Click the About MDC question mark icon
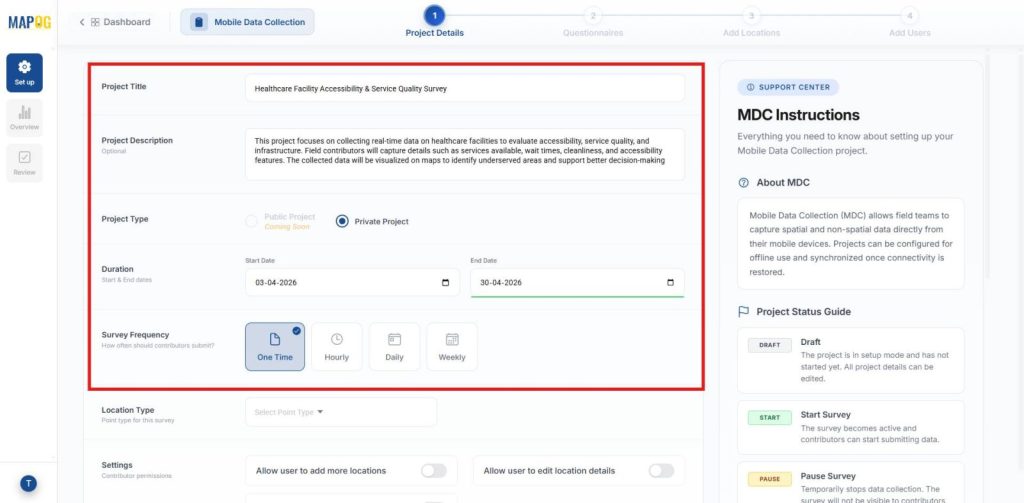The image size is (1024, 503). (743, 183)
